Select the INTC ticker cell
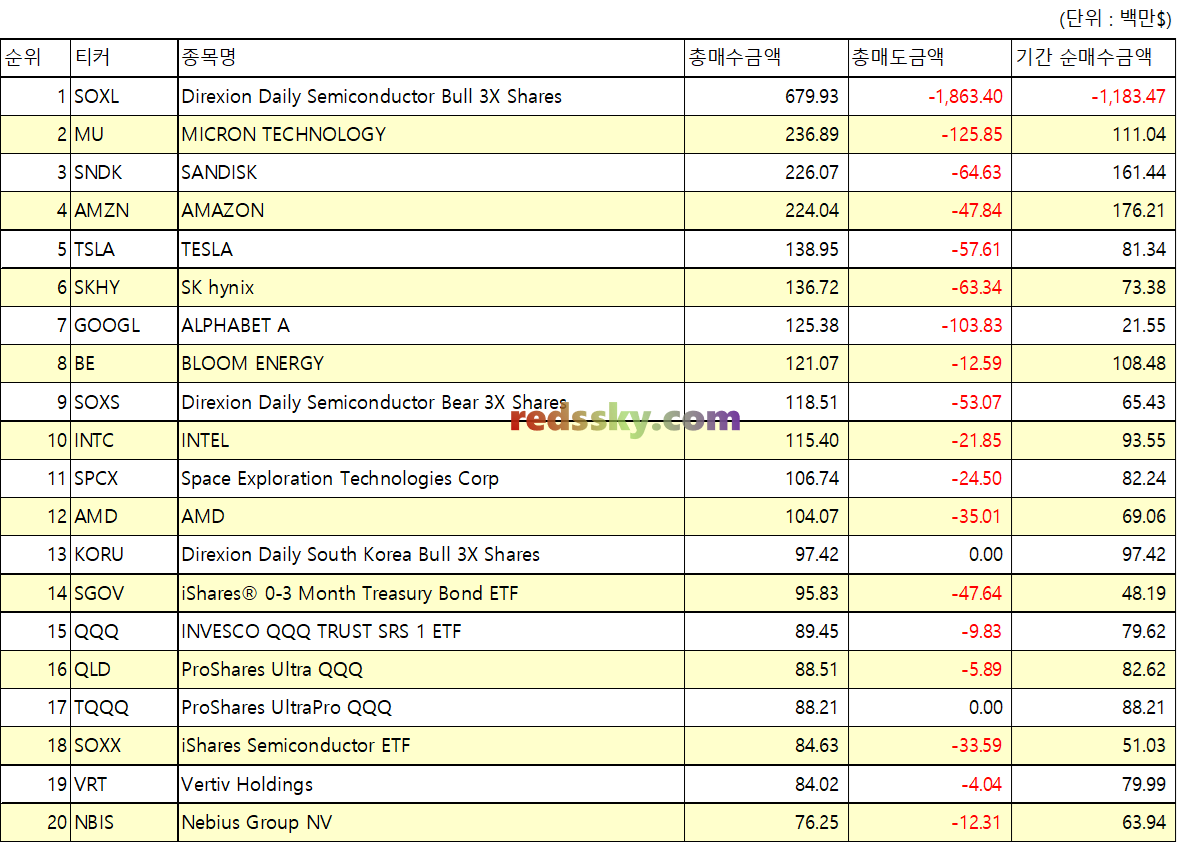Screen dimensions: 1177x843 (x=124, y=441)
